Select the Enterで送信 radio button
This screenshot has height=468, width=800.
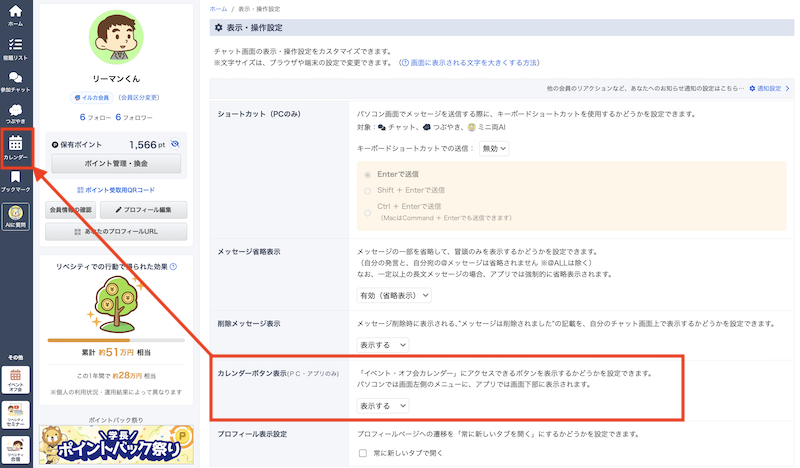(x=367, y=175)
